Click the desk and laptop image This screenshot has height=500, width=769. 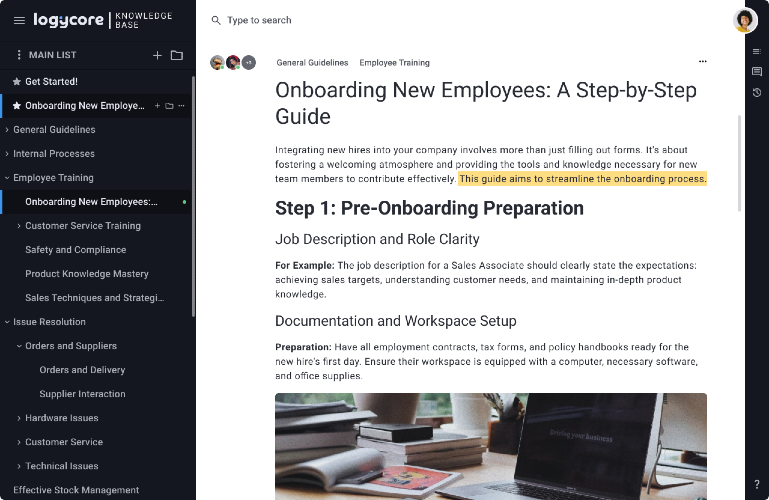click(x=491, y=446)
